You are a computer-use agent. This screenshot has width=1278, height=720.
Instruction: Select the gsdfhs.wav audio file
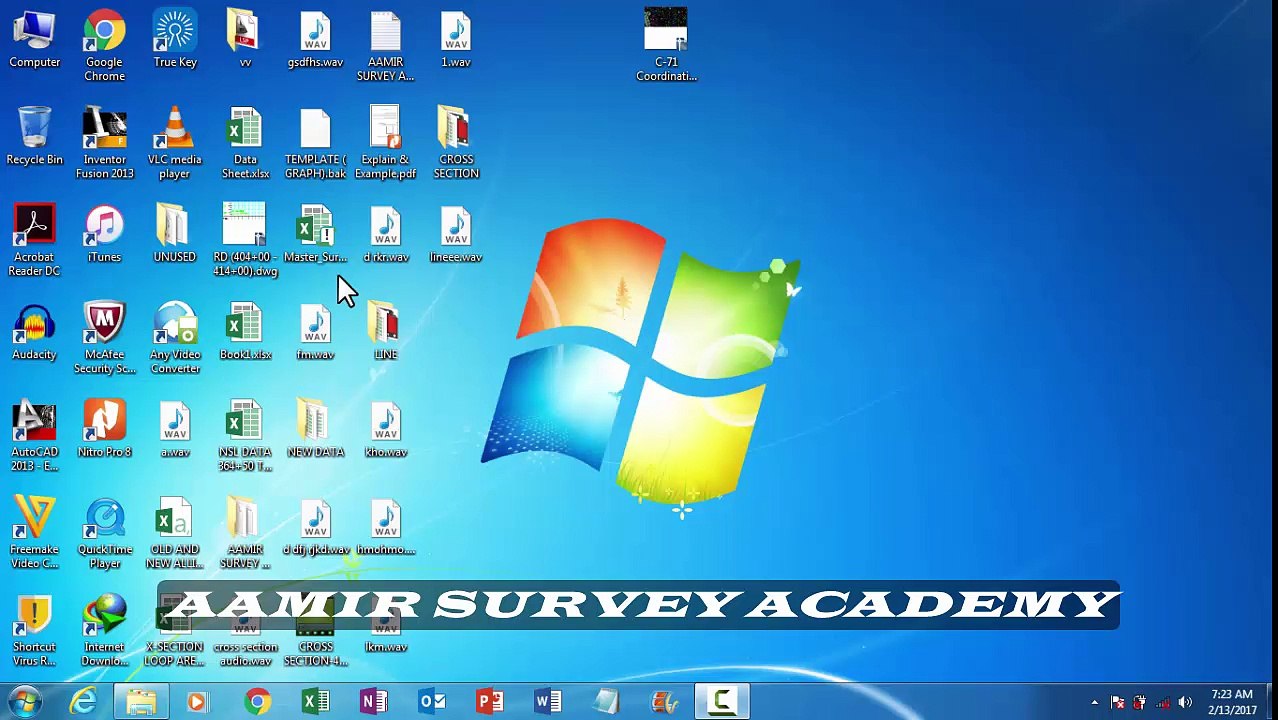pyautogui.click(x=315, y=40)
